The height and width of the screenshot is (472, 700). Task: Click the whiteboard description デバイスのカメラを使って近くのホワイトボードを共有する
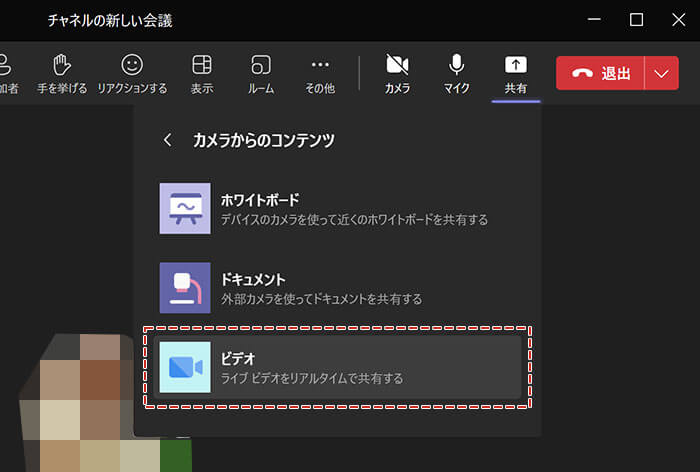pos(354,219)
